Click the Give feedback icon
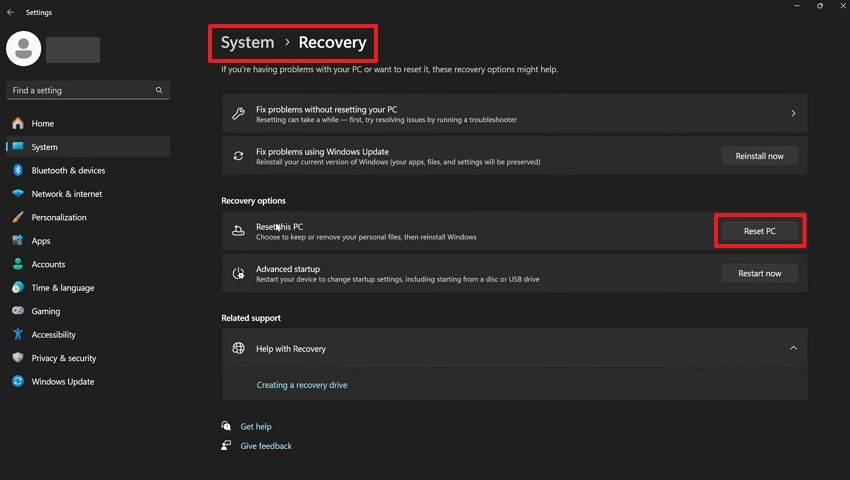The height and width of the screenshot is (480, 850). pyautogui.click(x=226, y=445)
